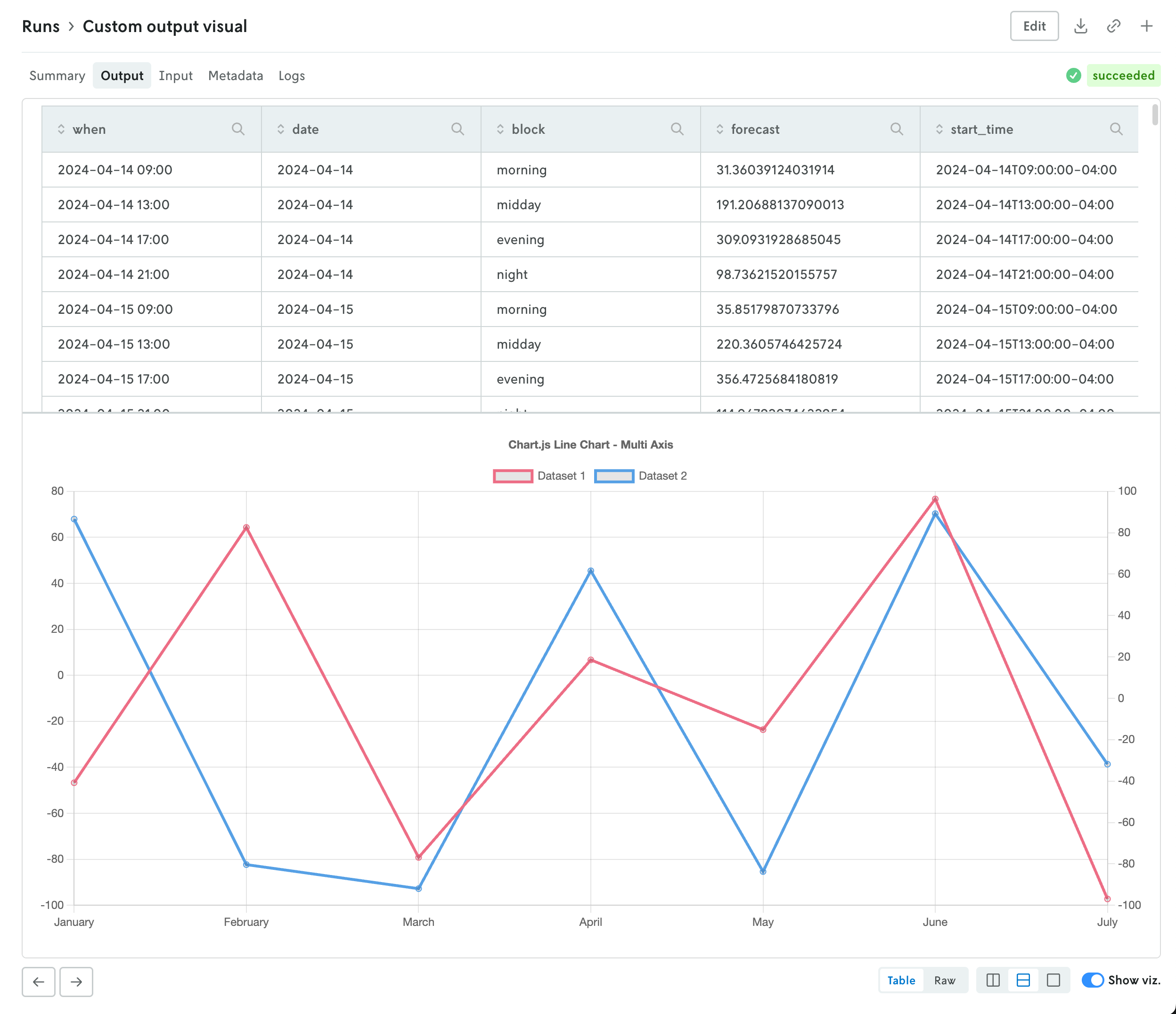Sort the date column
Image resolution: width=1176 pixels, height=1014 pixels.
tap(280, 129)
